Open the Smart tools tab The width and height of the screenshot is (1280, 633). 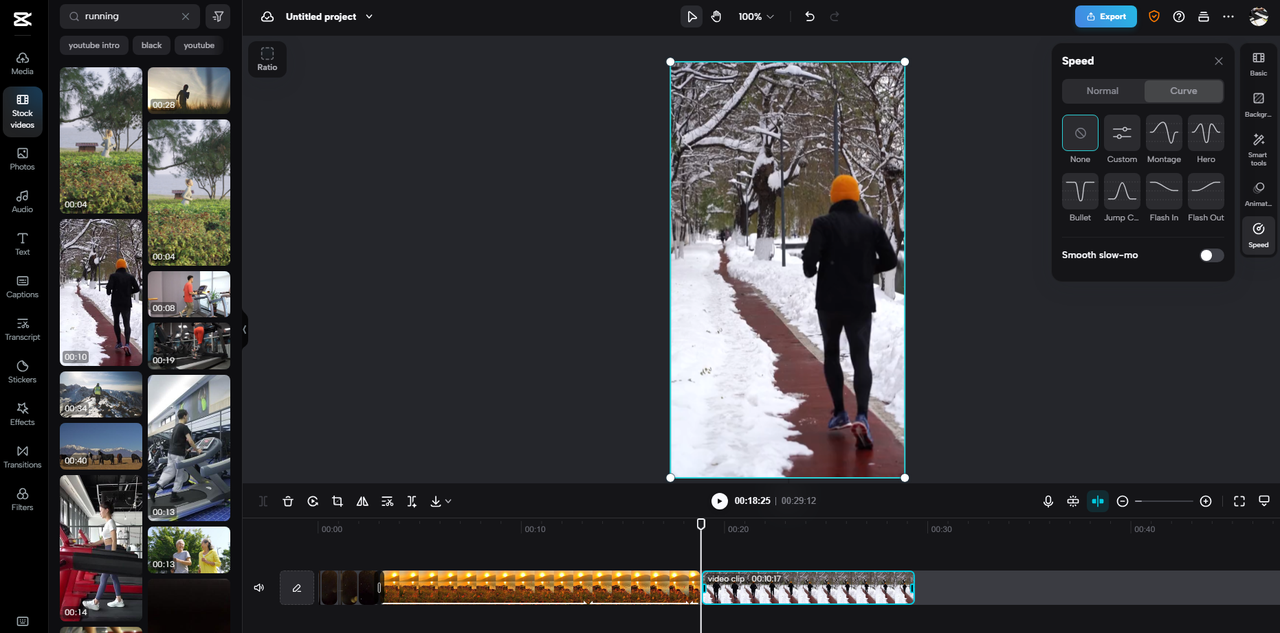click(1258, 151)
